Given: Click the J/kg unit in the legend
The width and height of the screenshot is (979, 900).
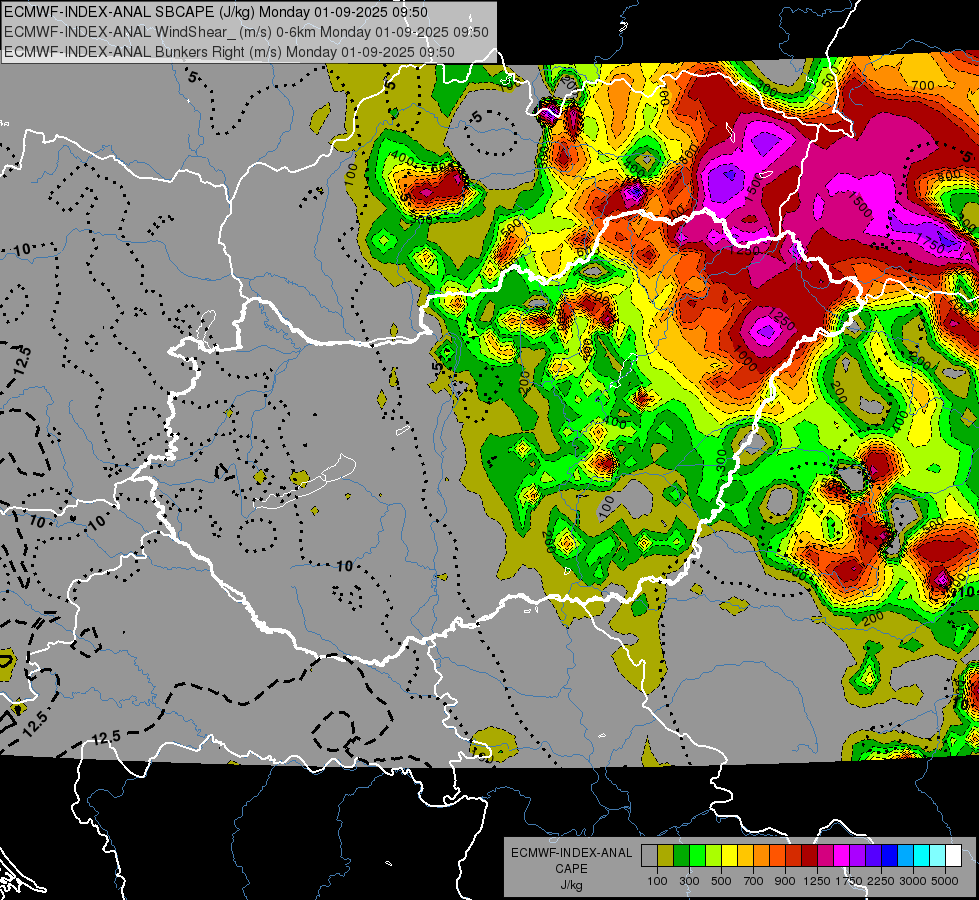Looking at the screenshot, I should [571, 885].
